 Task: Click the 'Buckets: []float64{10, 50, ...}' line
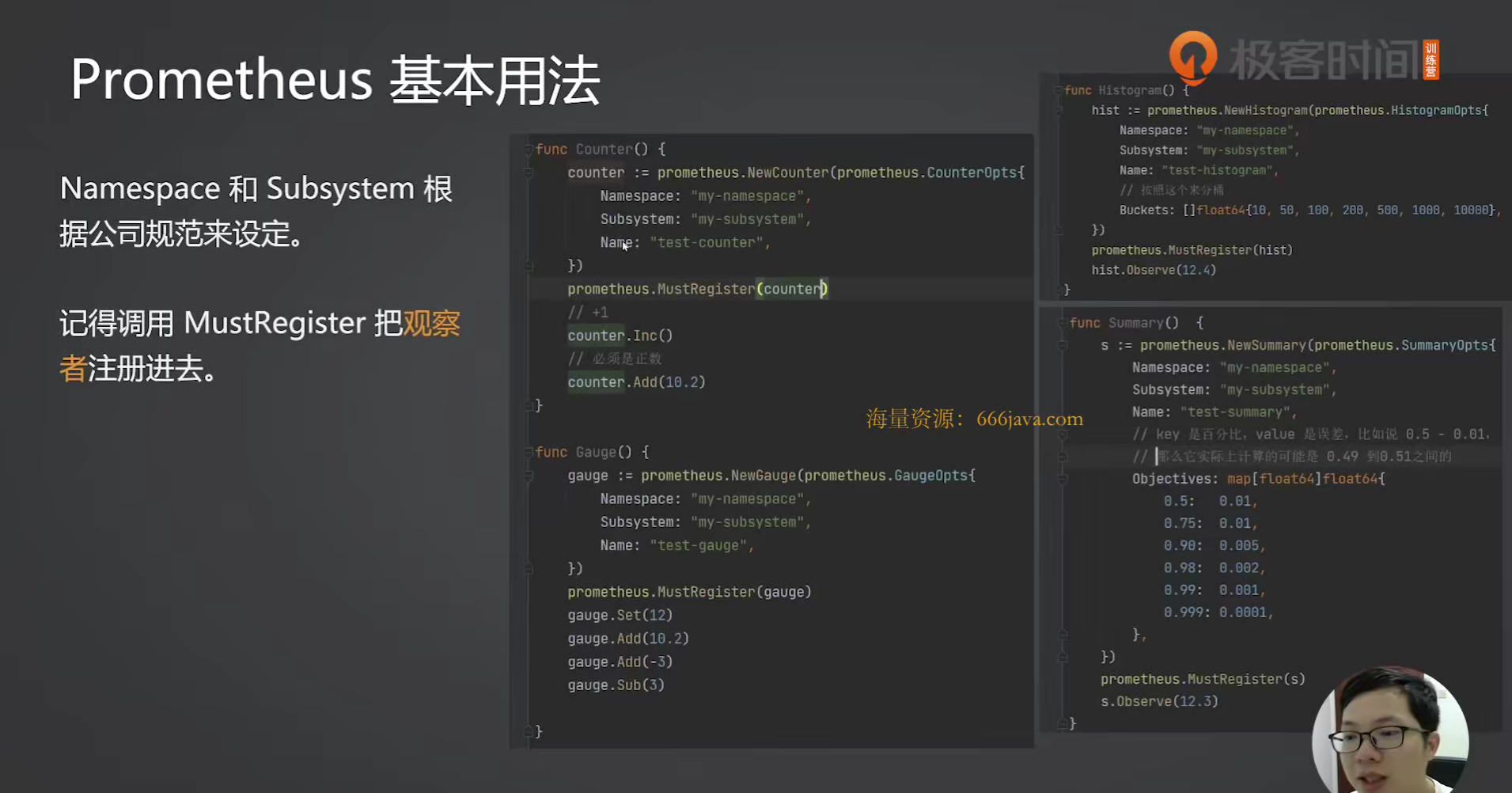click(1310, 211)
